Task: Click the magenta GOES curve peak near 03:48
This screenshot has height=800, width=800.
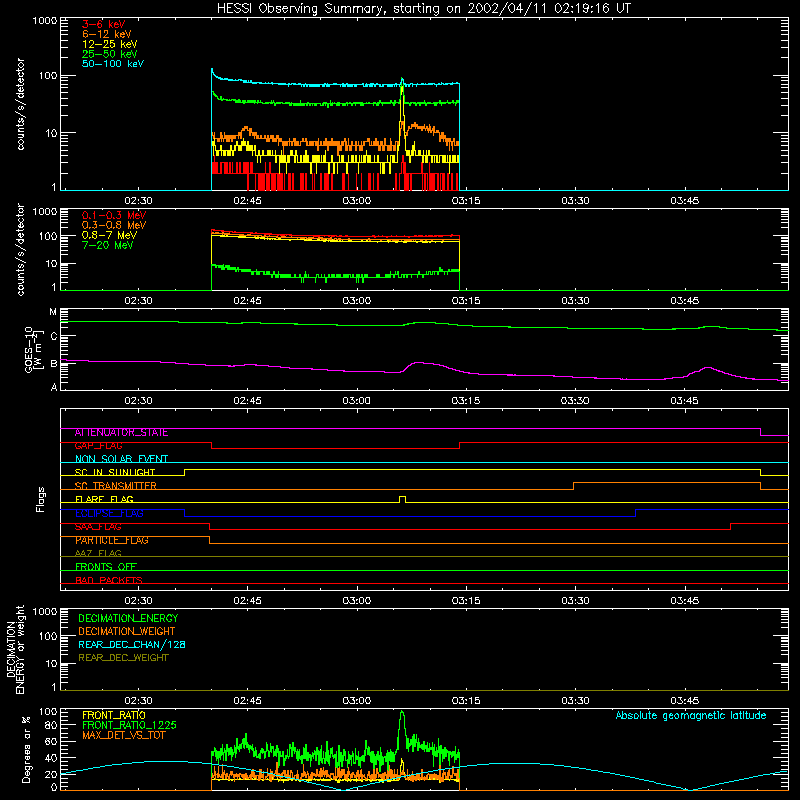Action: coord(707,368)
